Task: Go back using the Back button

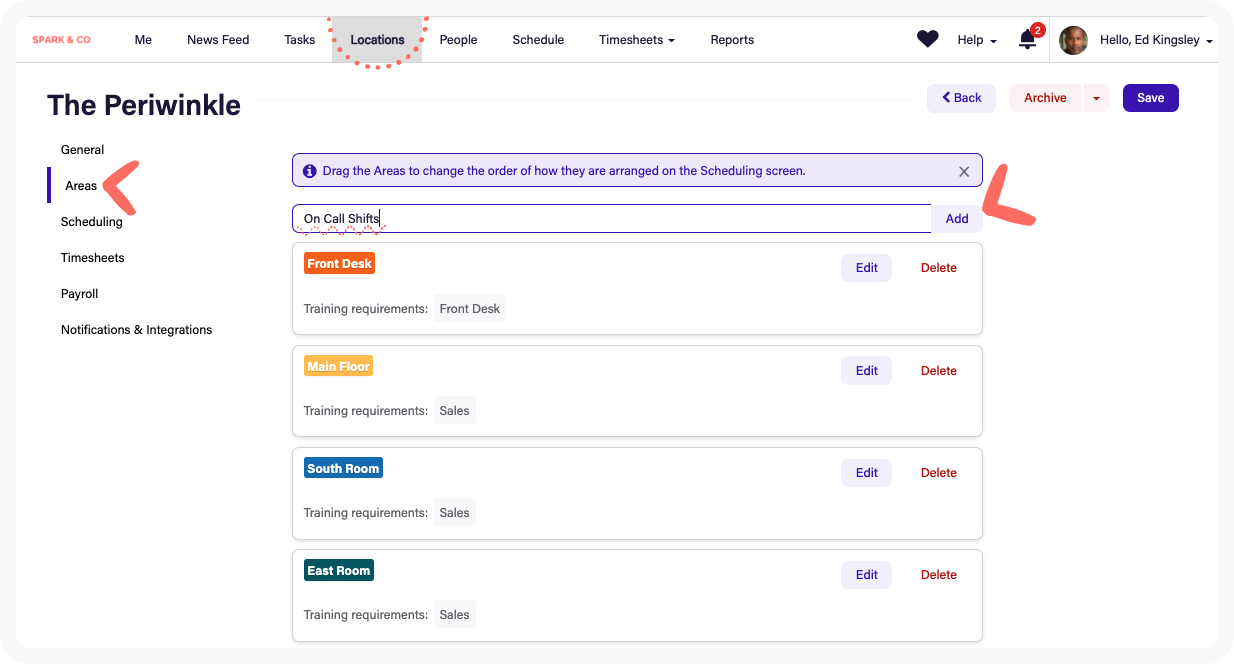Action: pos(961,98)
